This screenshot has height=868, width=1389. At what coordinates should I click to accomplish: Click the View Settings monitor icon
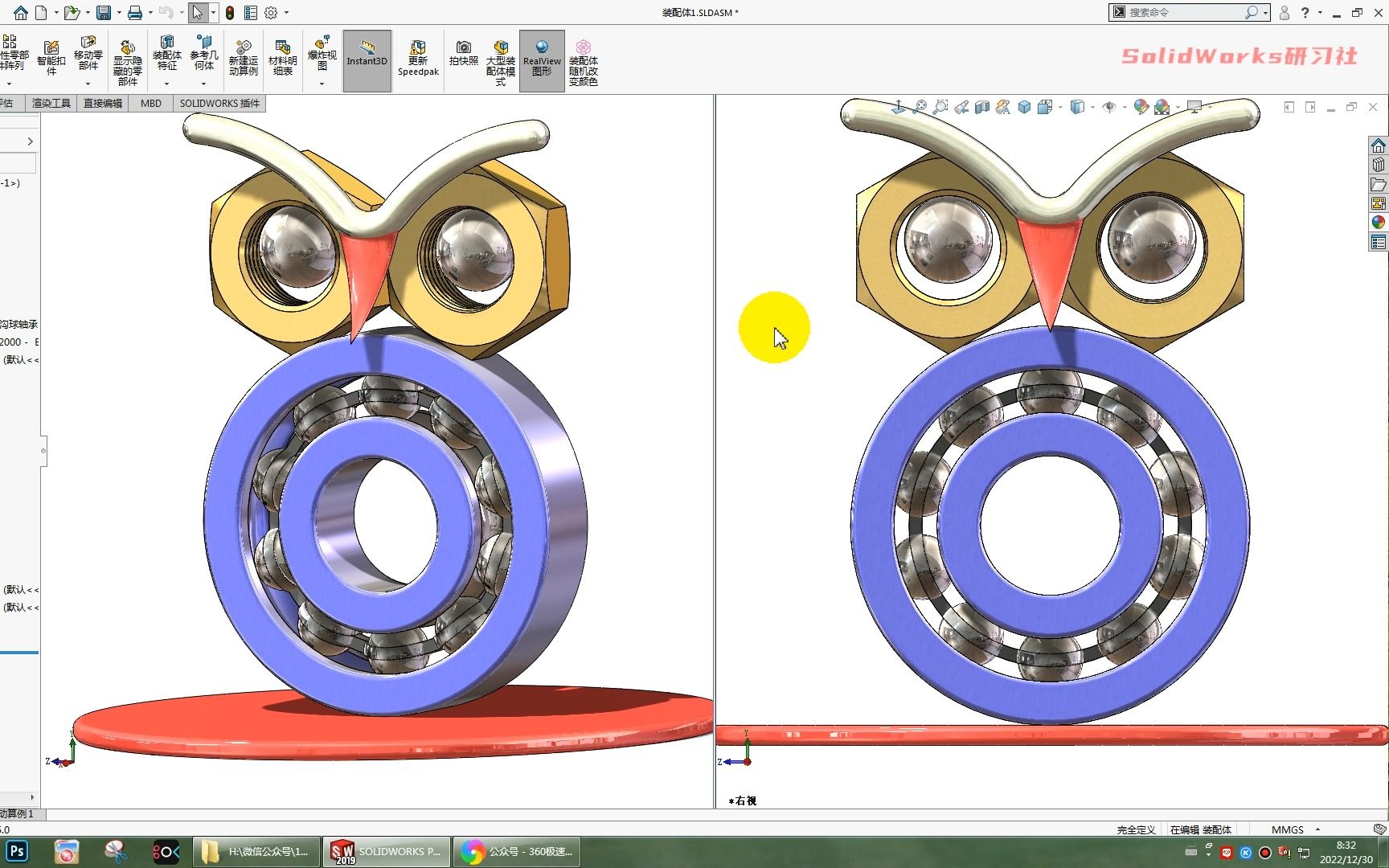click(x=1195, y=107)
